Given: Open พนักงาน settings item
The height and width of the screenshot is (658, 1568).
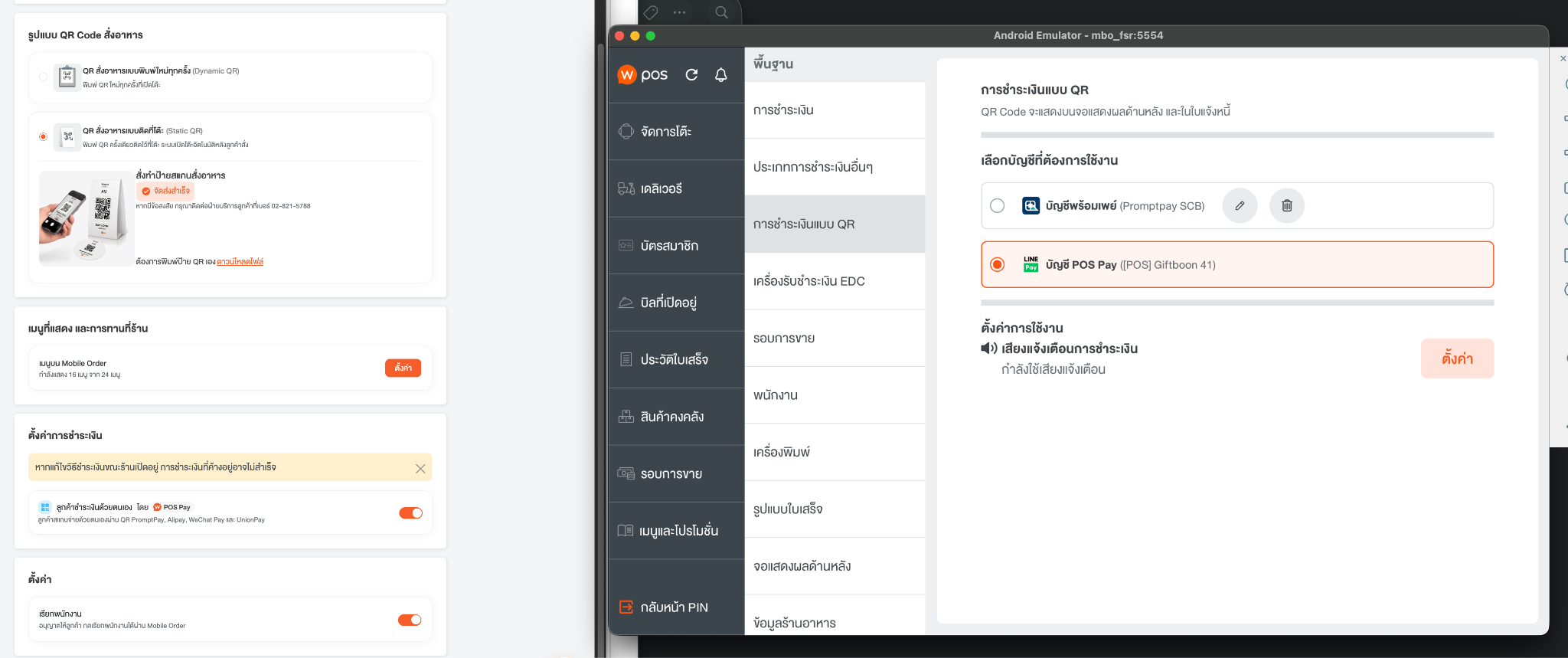Looking at the screenshot, I should point(835,395).
